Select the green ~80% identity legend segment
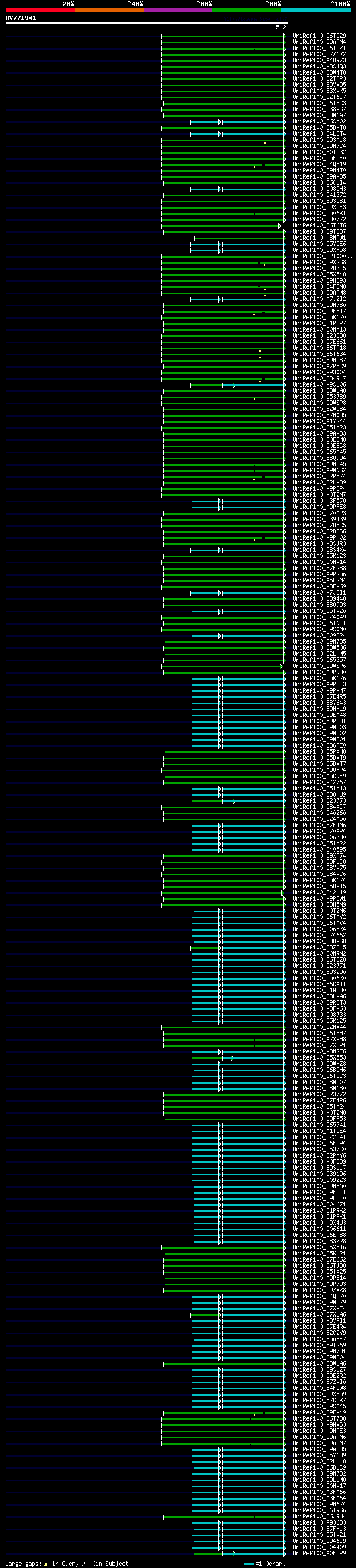This screenshot has height=1568, width=356. point(247,10)
